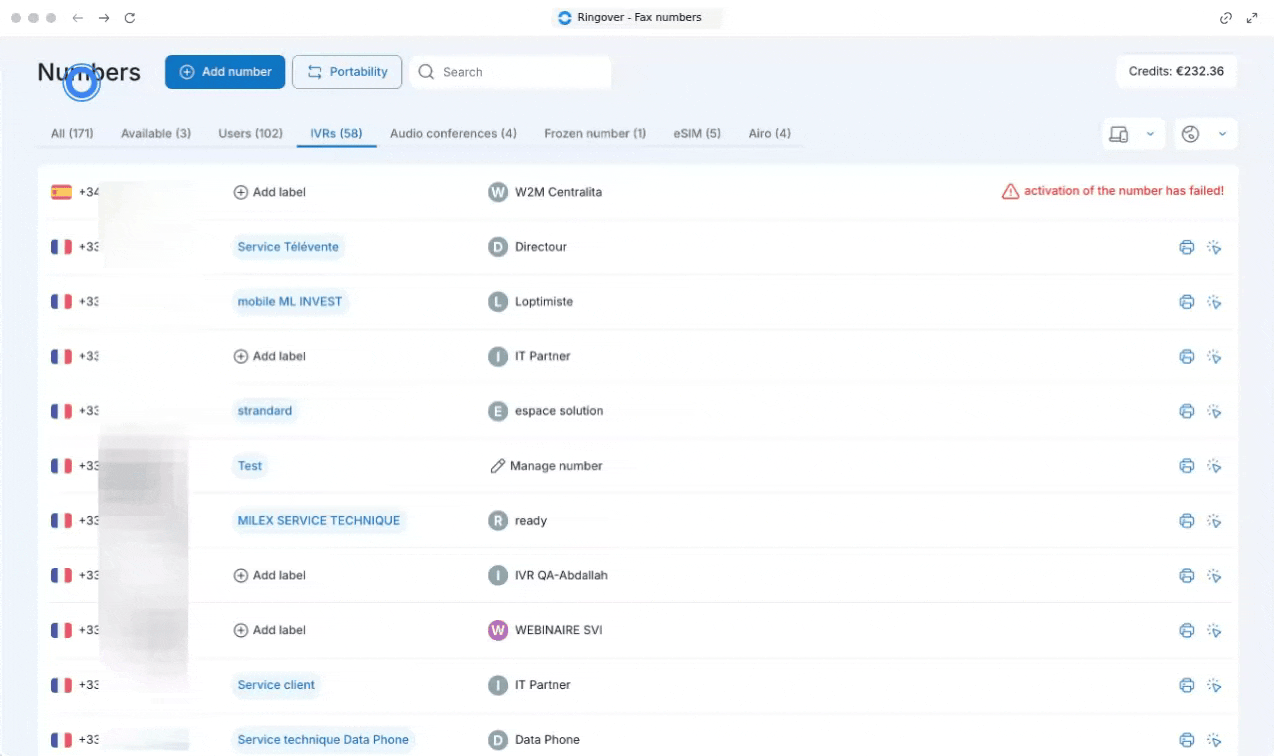Click the cursor-click icon in Test label row

(x=1215, y=466)
